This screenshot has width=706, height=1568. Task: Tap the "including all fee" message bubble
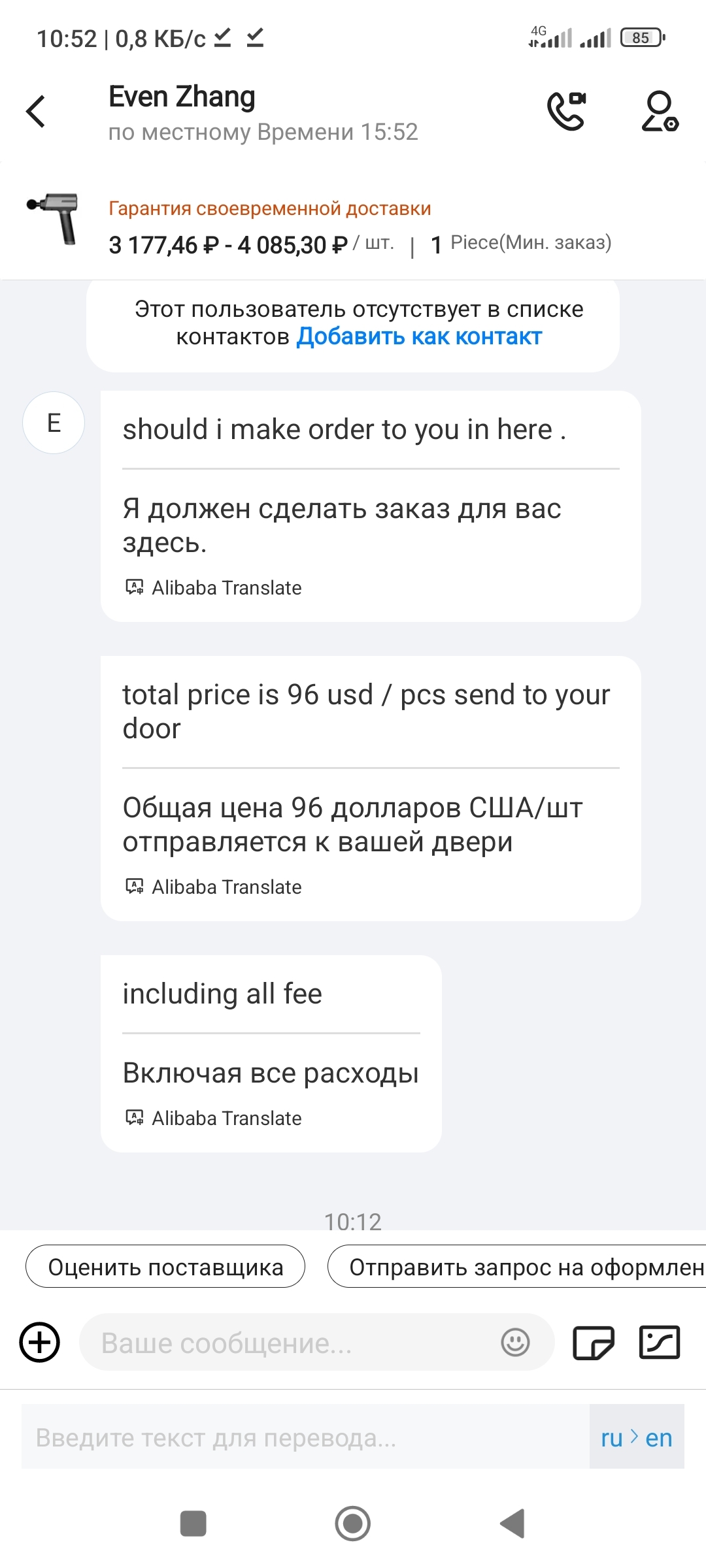[271, 1053]
